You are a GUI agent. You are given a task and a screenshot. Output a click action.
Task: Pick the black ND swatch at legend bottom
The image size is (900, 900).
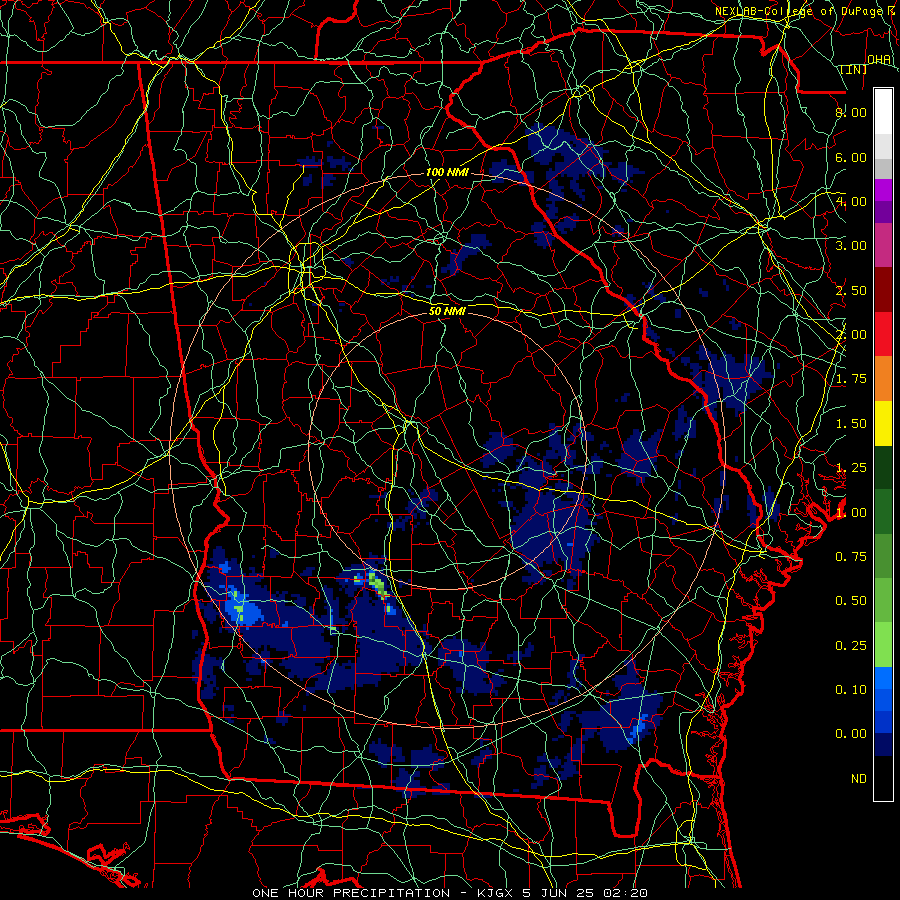point(883,778)
